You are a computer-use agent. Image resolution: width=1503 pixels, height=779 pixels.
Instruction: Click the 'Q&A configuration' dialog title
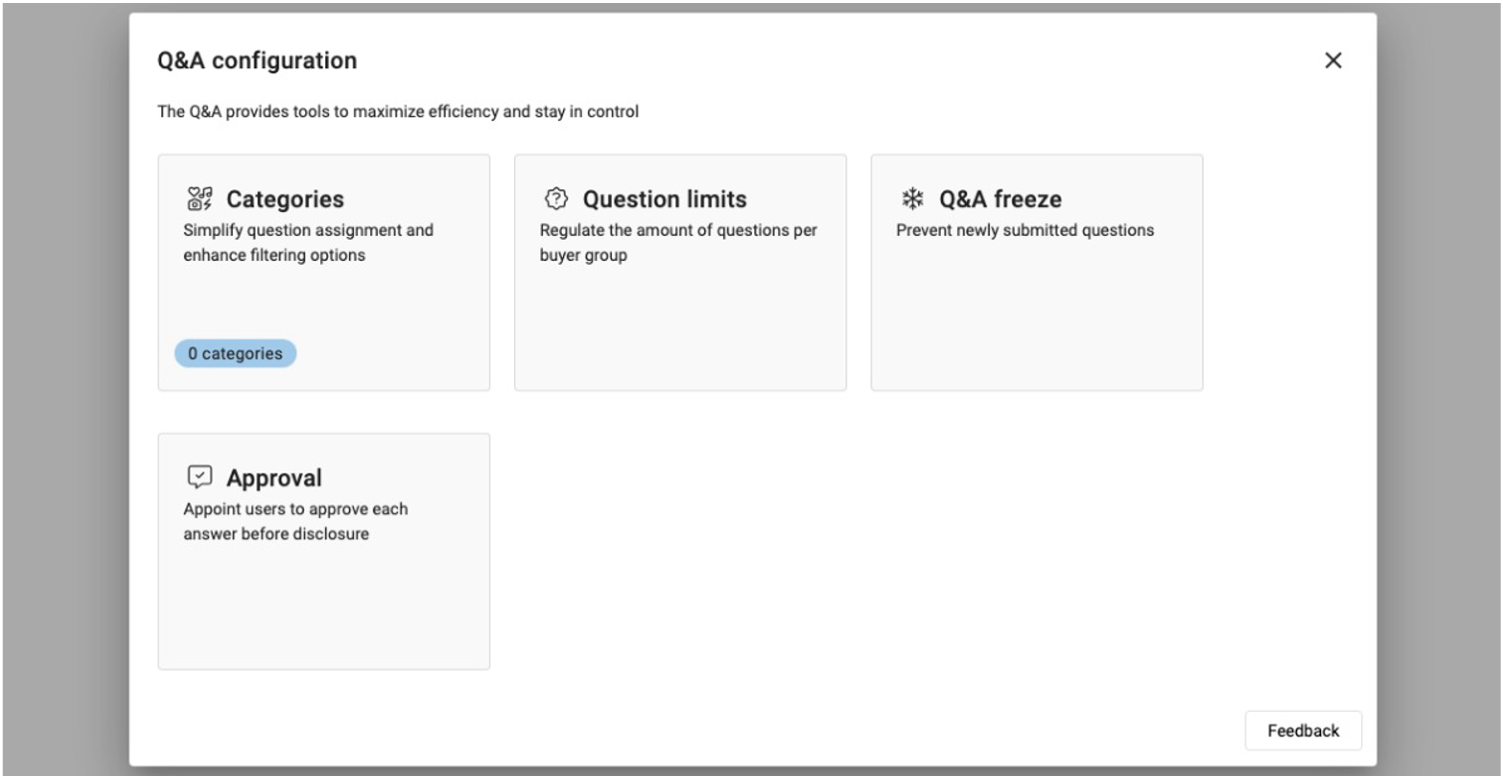(x=257, y=60)
